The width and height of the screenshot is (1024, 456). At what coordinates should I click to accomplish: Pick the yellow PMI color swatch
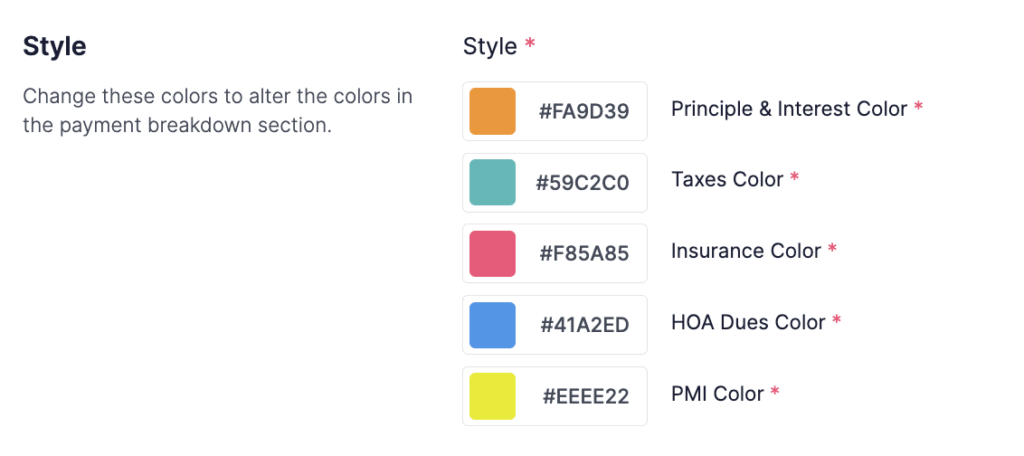(492, 396)
